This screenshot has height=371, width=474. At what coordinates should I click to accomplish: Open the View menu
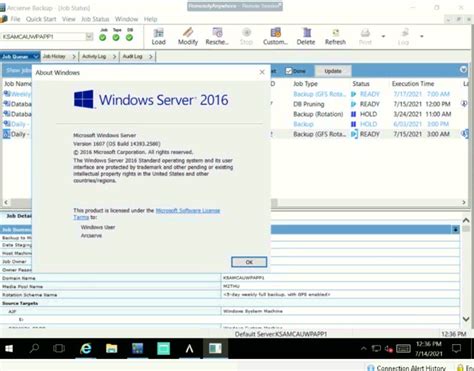click(69, 19)
